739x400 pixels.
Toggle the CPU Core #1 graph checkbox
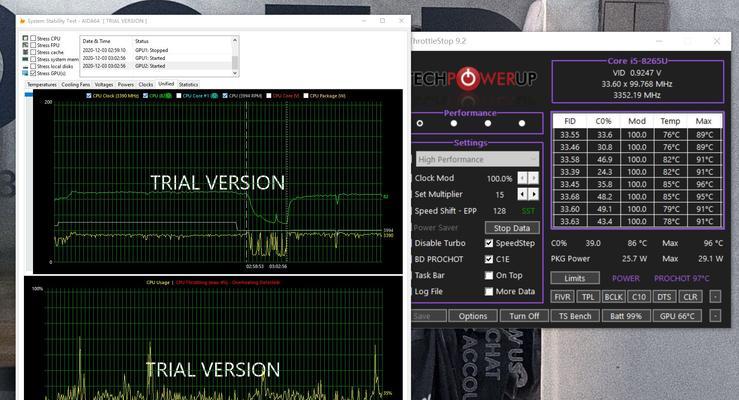(x=179, y=96)
